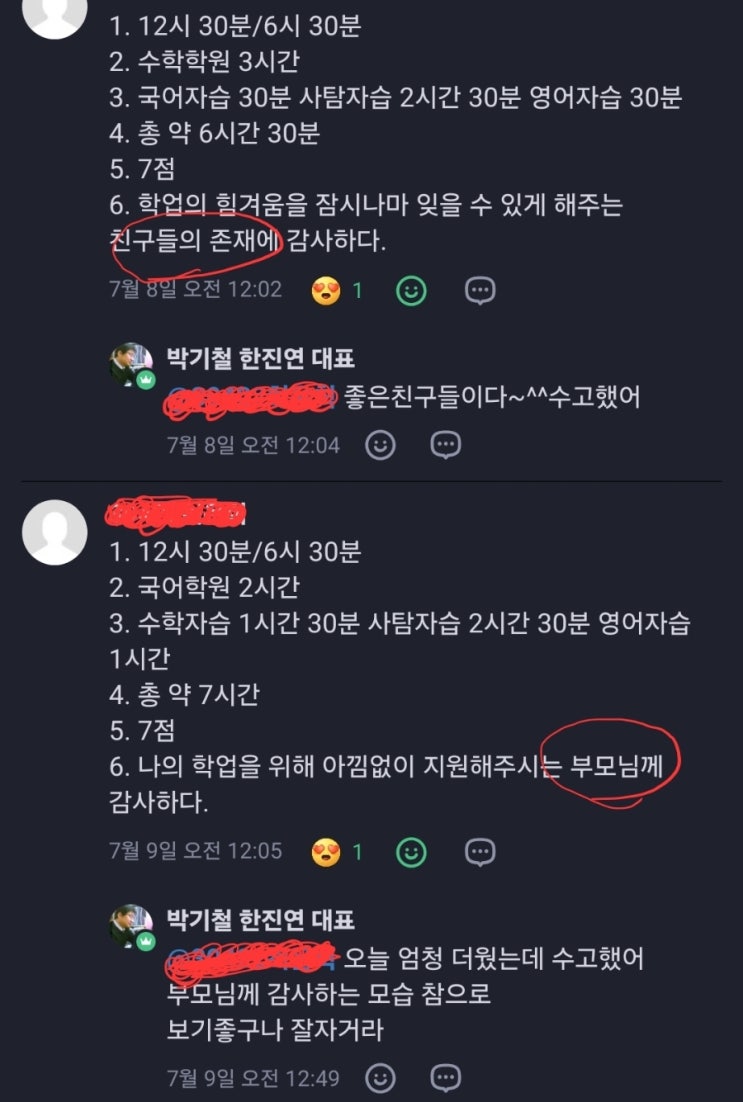Viewport: 743px width, 1102px height.
Task: Add smiley reaction to 좋은친구들이다 reply
Action: point(380,445)
